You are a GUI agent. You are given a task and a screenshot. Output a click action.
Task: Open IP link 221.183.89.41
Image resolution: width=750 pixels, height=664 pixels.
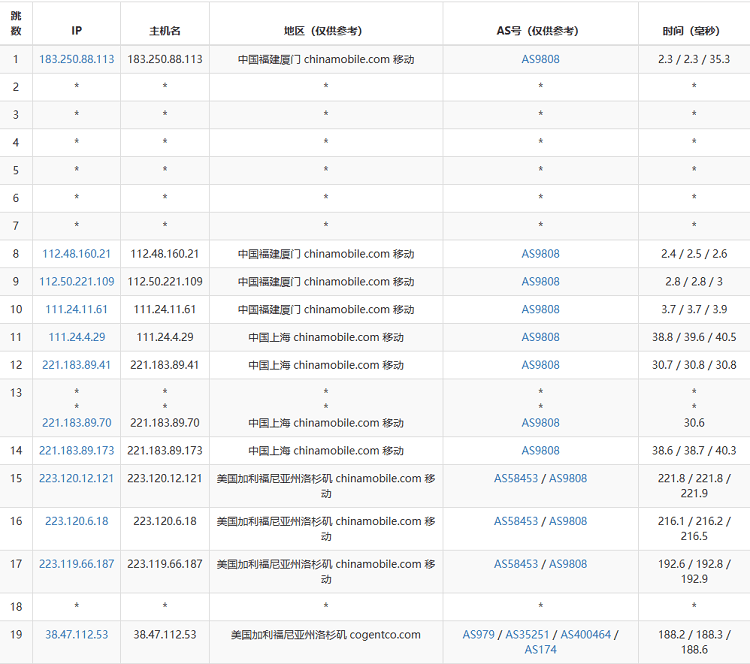click(77, 365)
